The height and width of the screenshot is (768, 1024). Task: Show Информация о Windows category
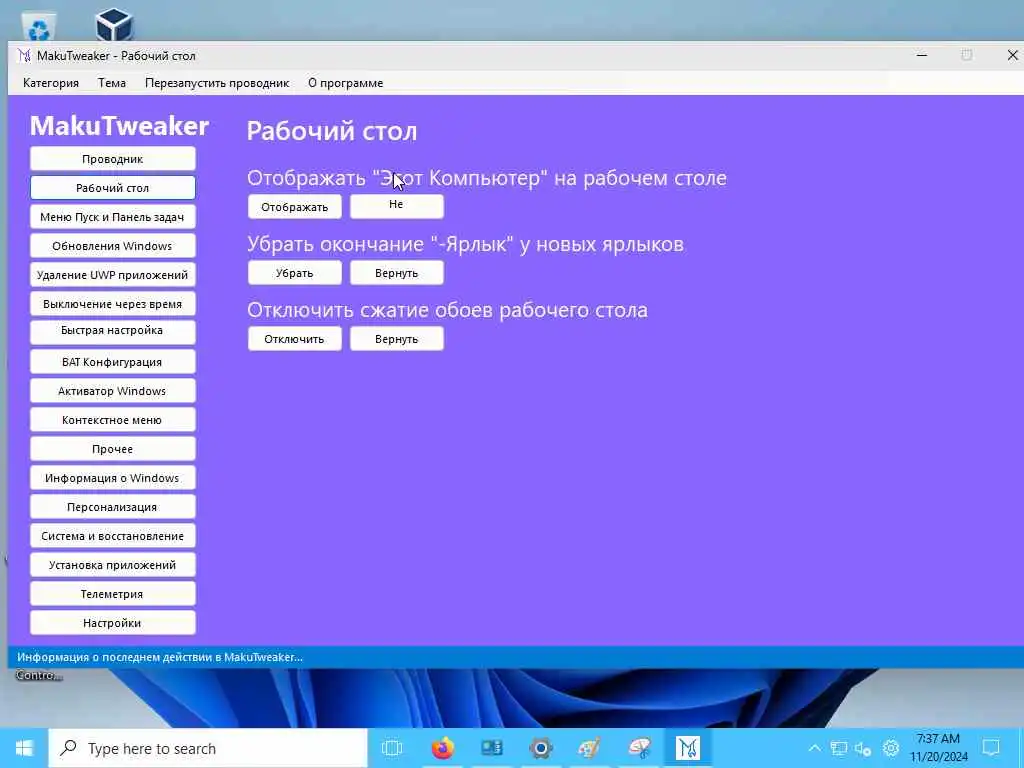112,478
